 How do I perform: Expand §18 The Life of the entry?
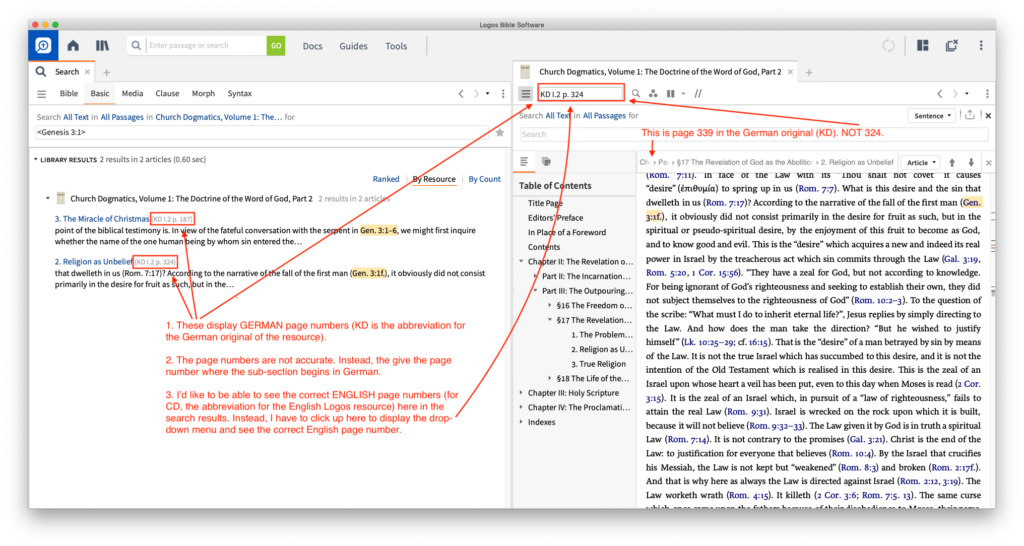click(549, 378)
